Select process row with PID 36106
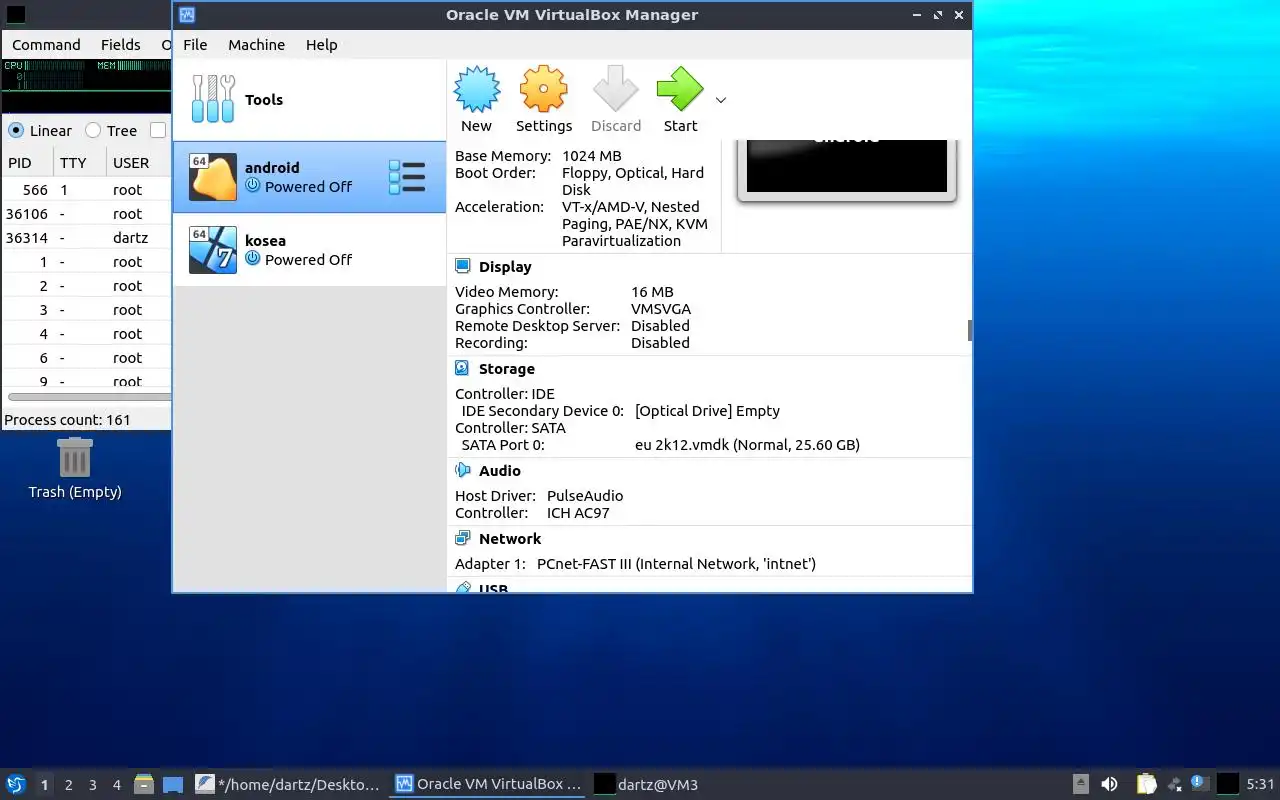 (87, 214)
